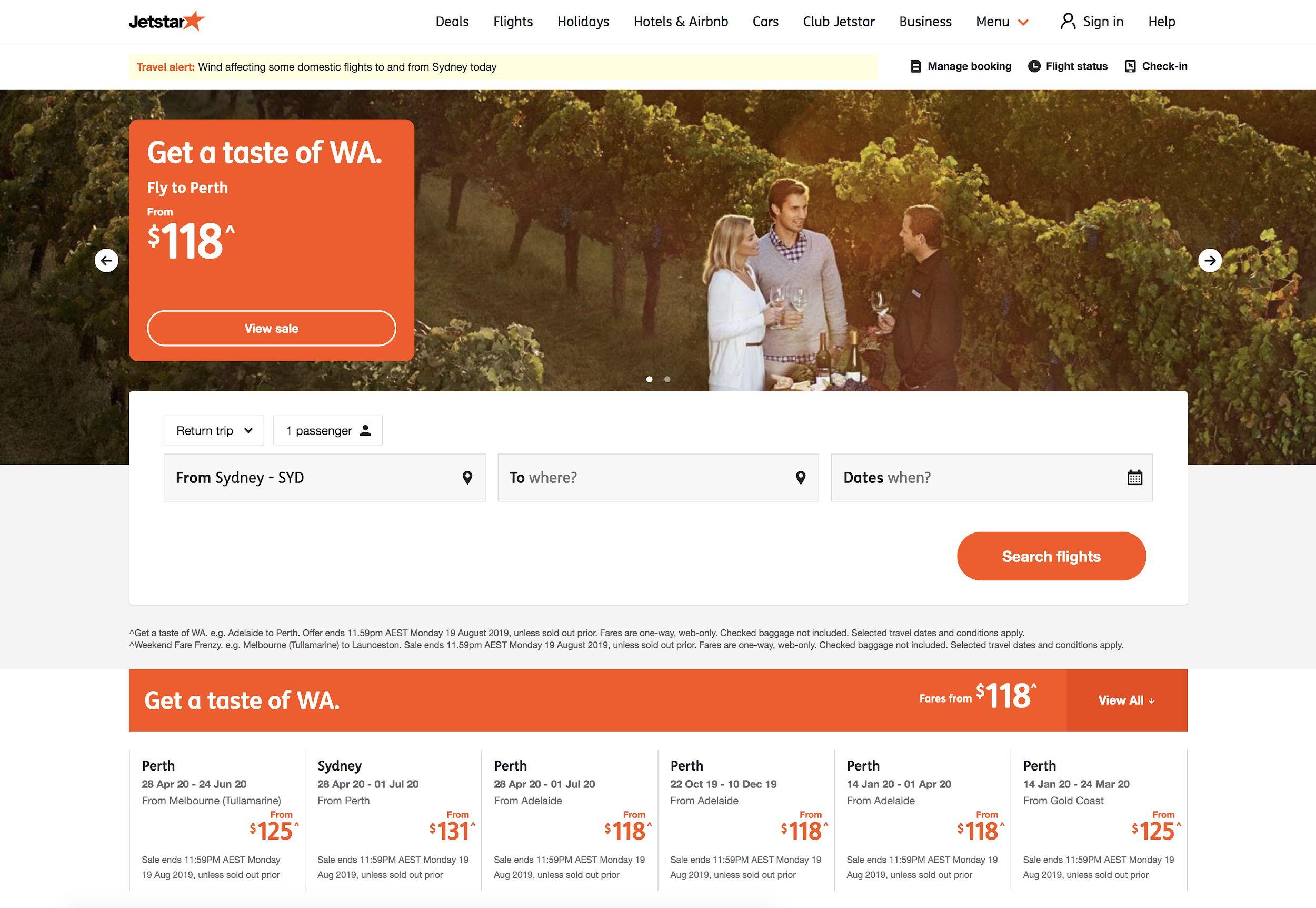Screen dimensions: 1316x908
Task: Click the Sign in person icon
Action: (x=1068, y=22)
